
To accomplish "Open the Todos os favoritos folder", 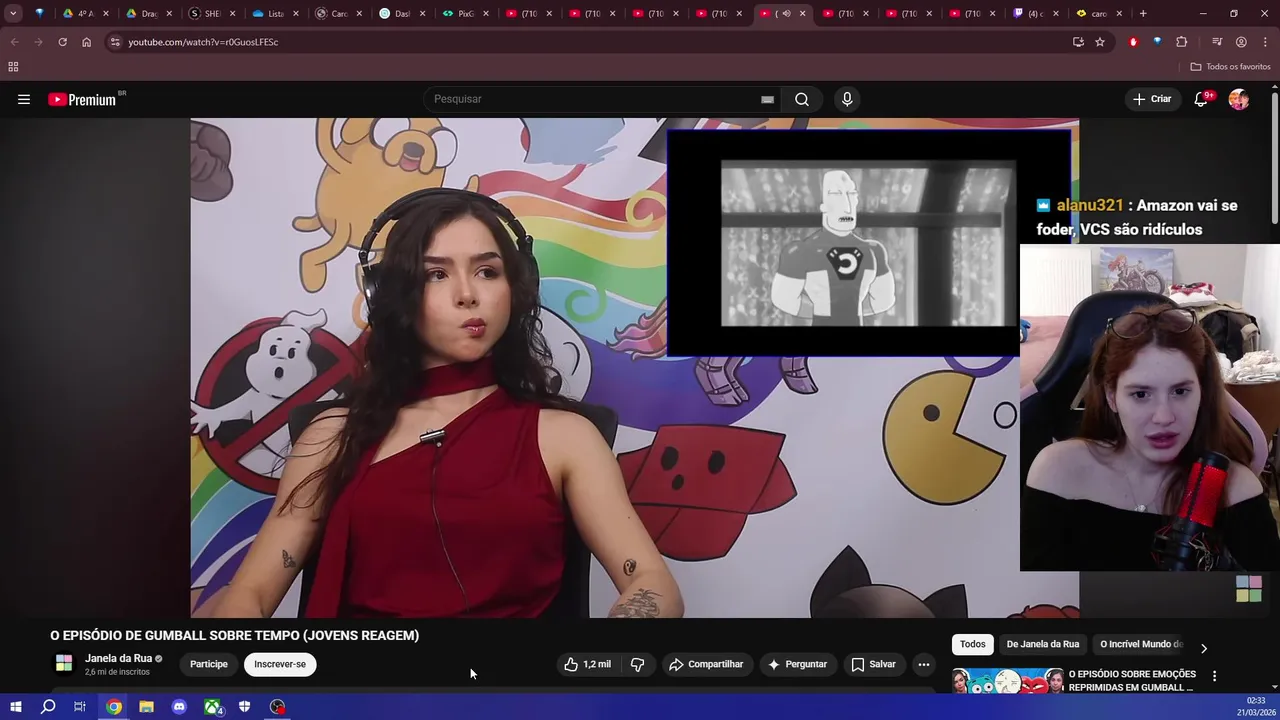I will coord(1230,66).
